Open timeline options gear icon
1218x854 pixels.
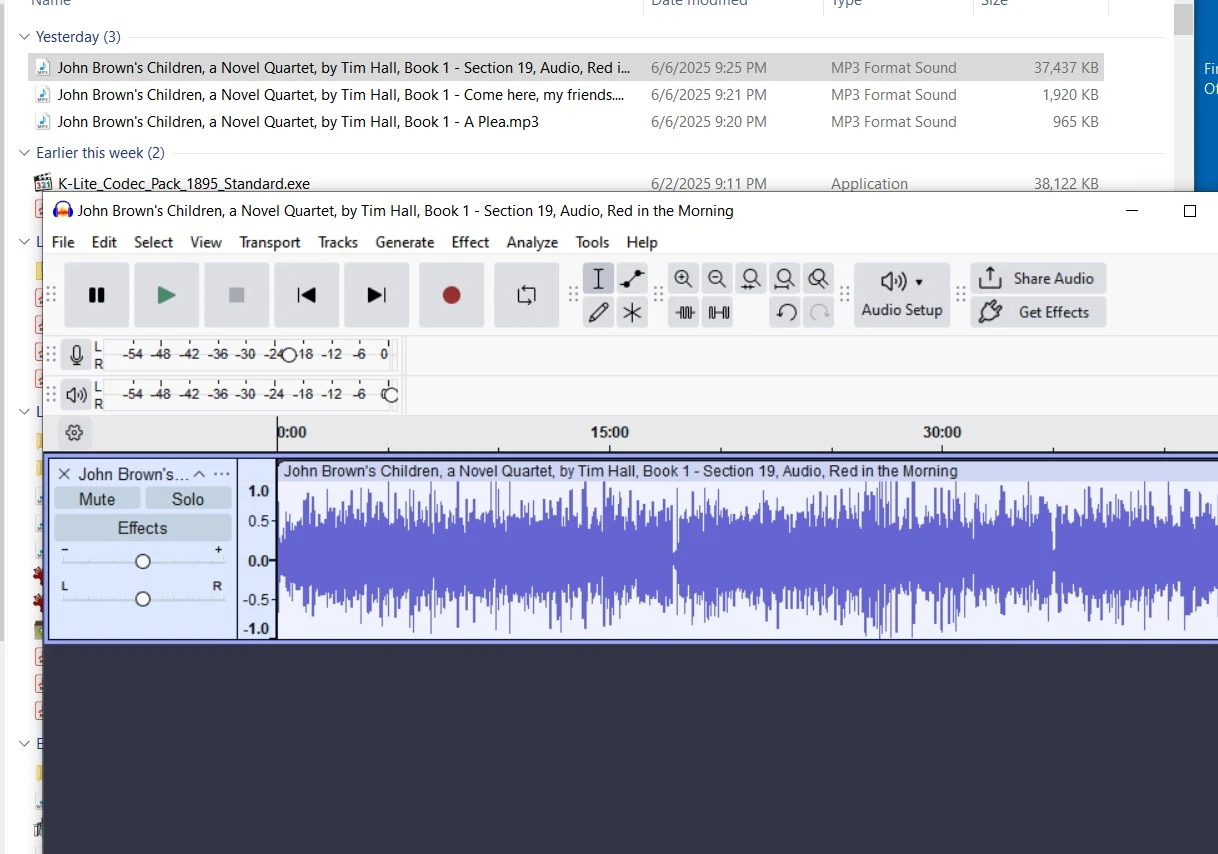(74, 433)
